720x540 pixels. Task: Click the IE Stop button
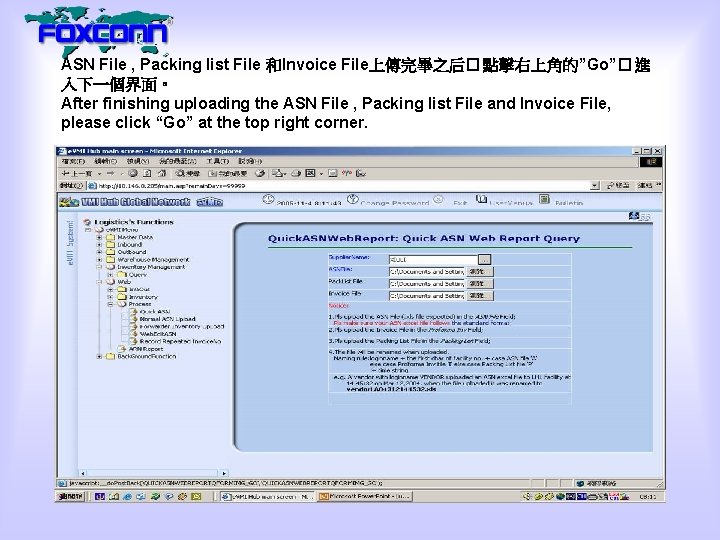(x=133, y=174)
